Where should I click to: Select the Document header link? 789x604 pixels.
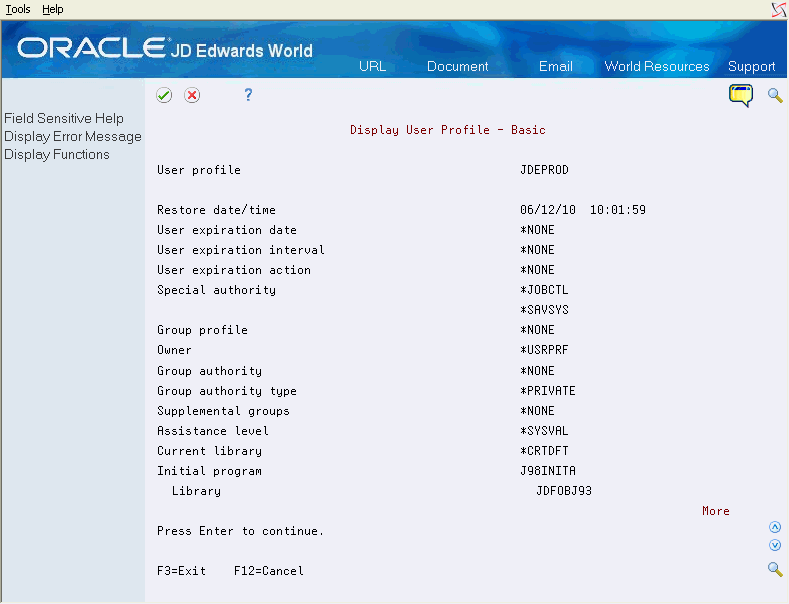457,66
